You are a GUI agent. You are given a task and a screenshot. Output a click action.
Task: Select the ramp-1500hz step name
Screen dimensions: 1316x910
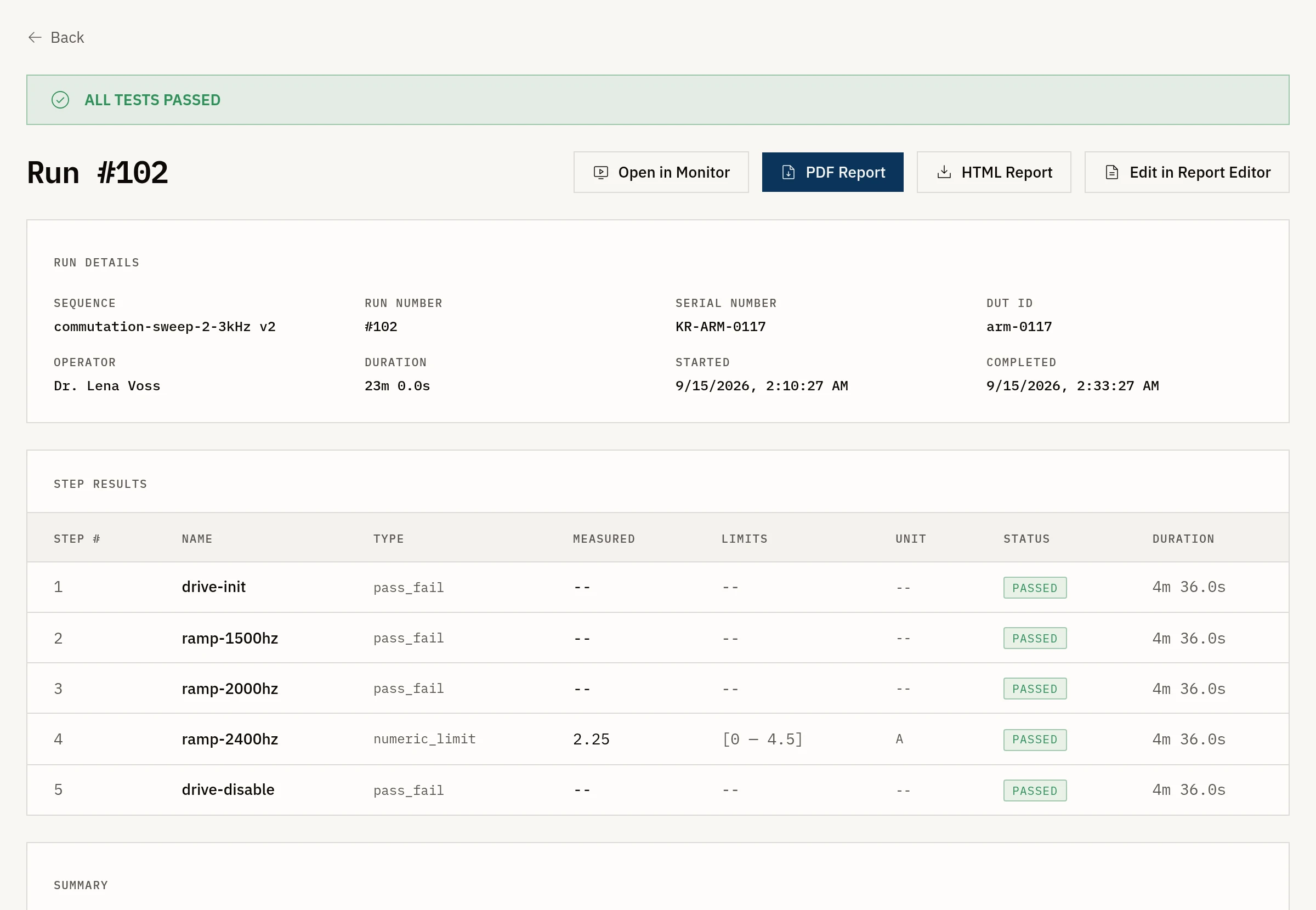pyautogui.click(x=230, y=638)
